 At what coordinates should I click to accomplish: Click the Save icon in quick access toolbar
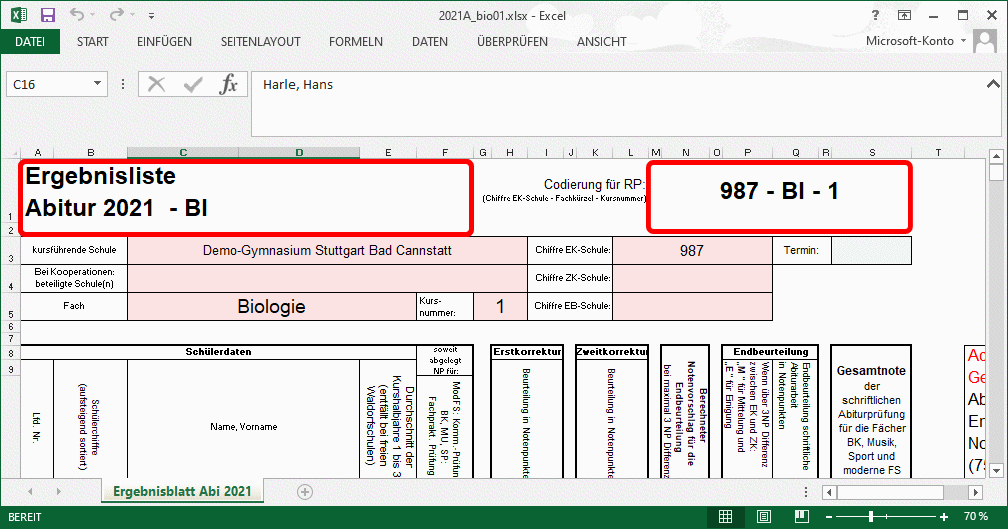(47, 15)
